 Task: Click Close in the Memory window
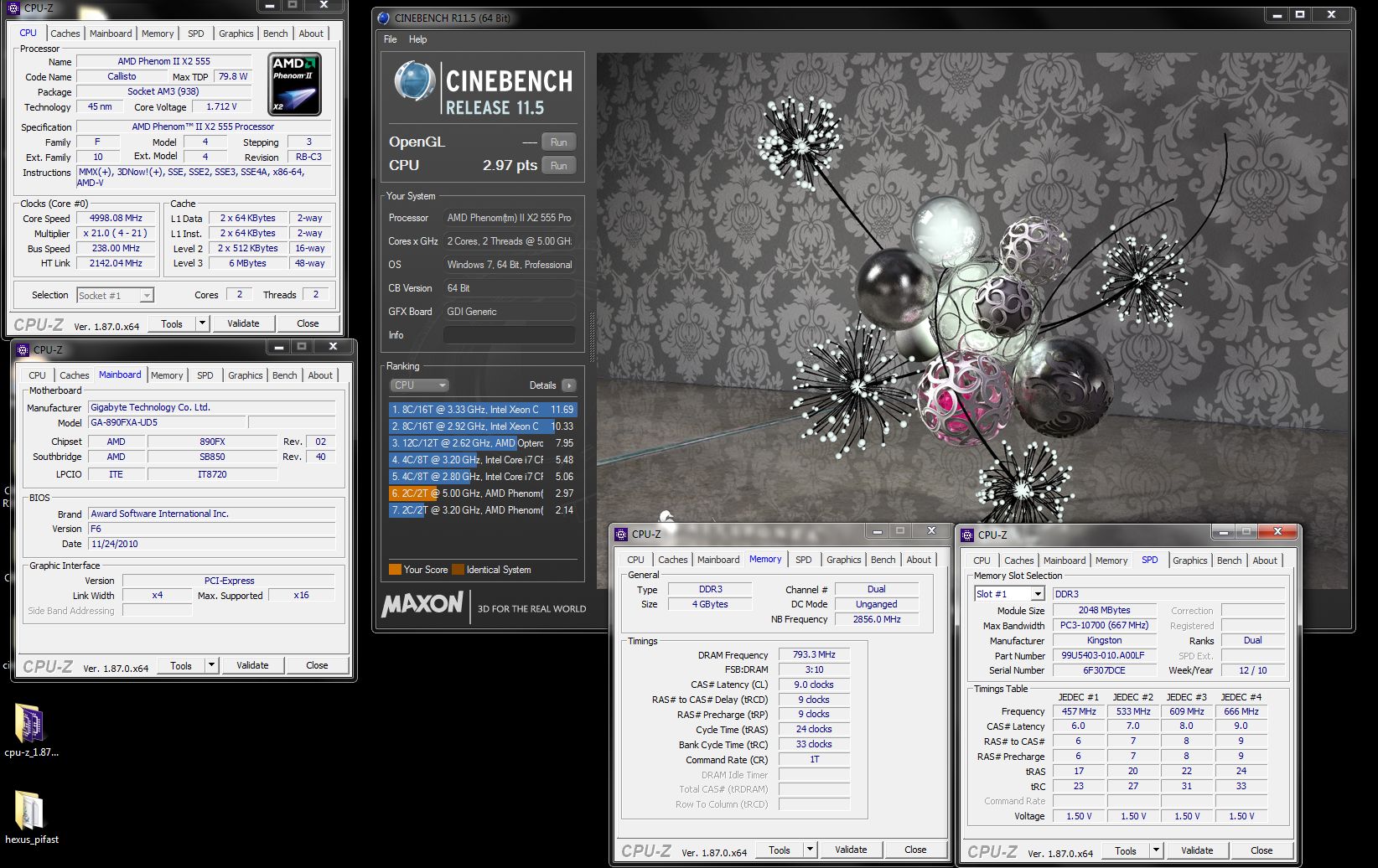click(x=915, y=850)
